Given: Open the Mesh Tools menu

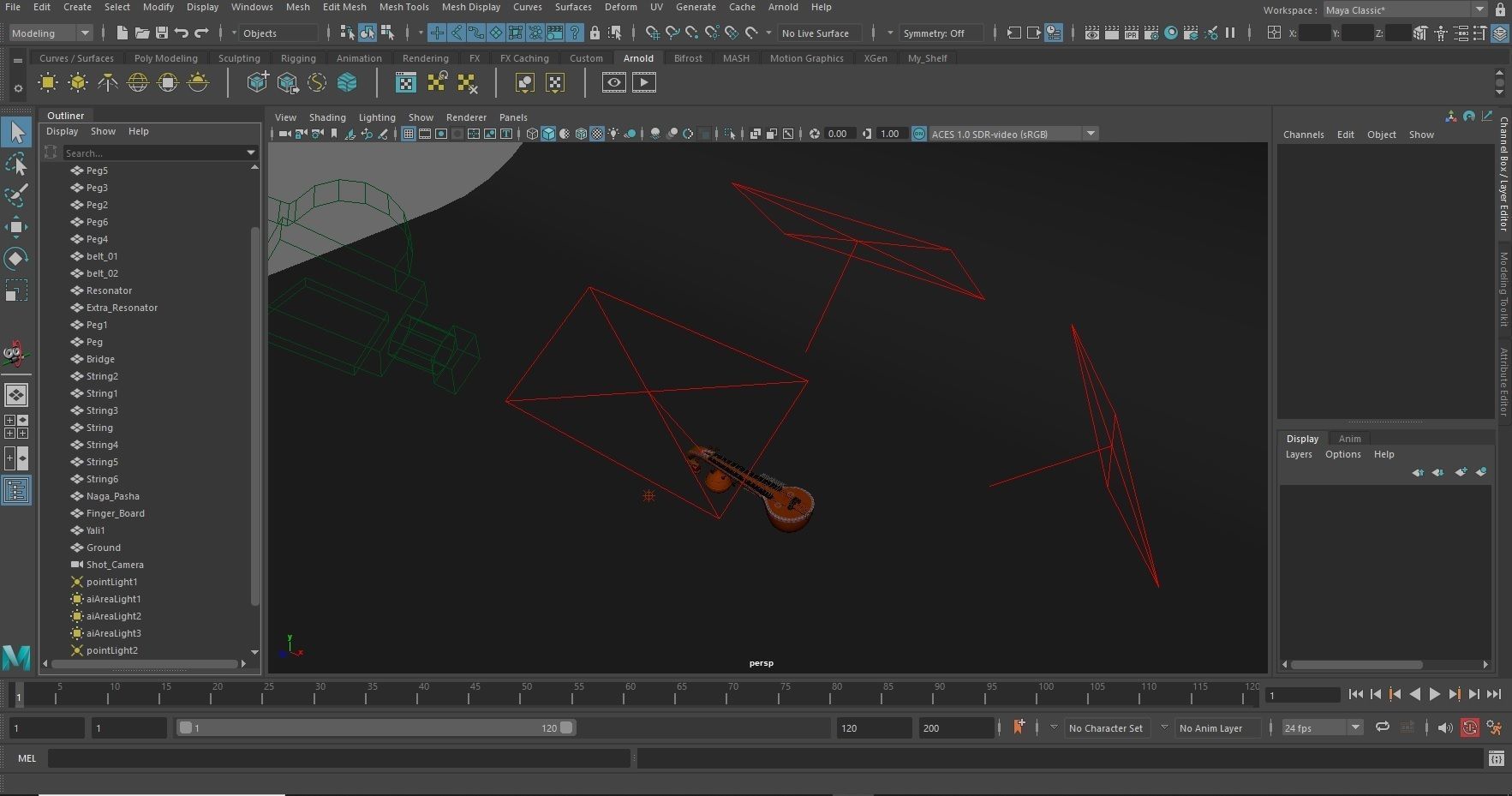Looking at the screenshot, I should click(404, 7).
